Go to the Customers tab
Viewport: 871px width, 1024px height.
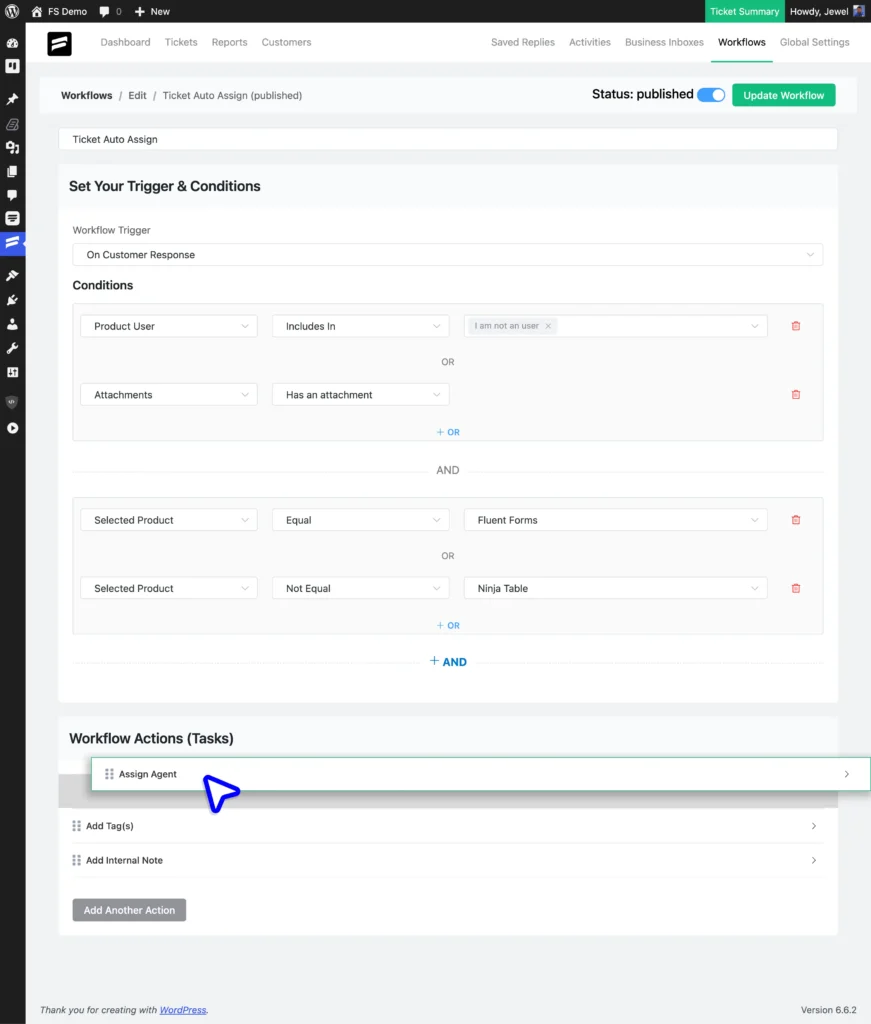[287, 42]
